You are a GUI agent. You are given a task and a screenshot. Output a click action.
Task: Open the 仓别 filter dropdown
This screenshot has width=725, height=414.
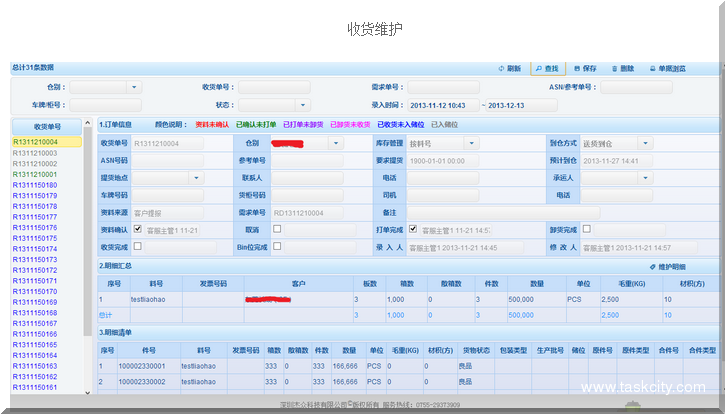[x=134, y=87]
